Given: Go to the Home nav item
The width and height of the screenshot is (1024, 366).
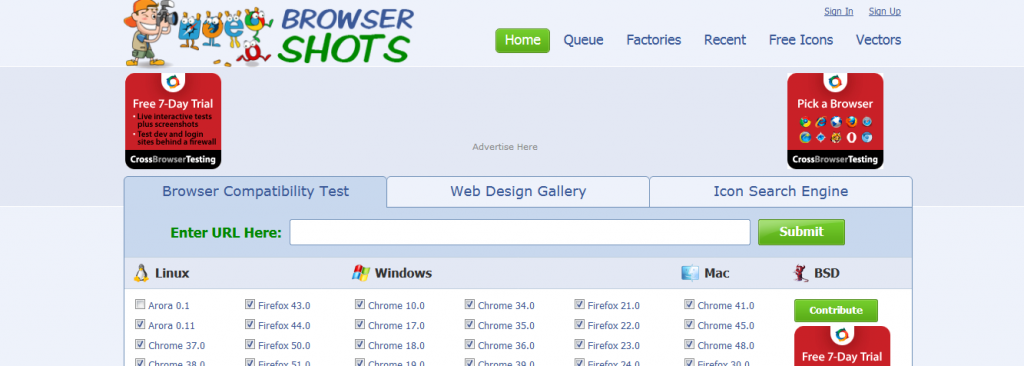Looking at the screenshot, I should 522,40.
